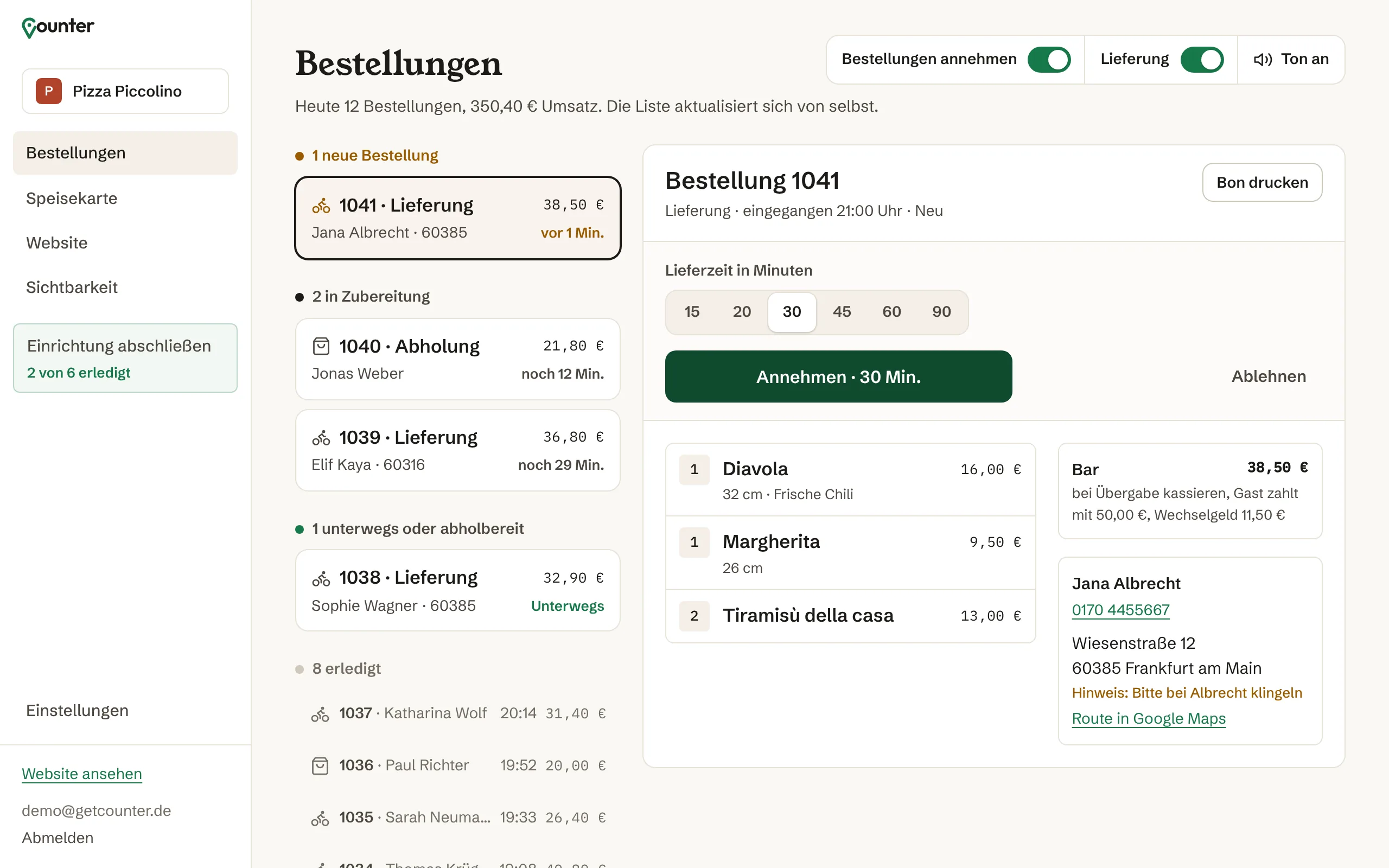Select 45 minutes delivery time

(x=842, y=312)
